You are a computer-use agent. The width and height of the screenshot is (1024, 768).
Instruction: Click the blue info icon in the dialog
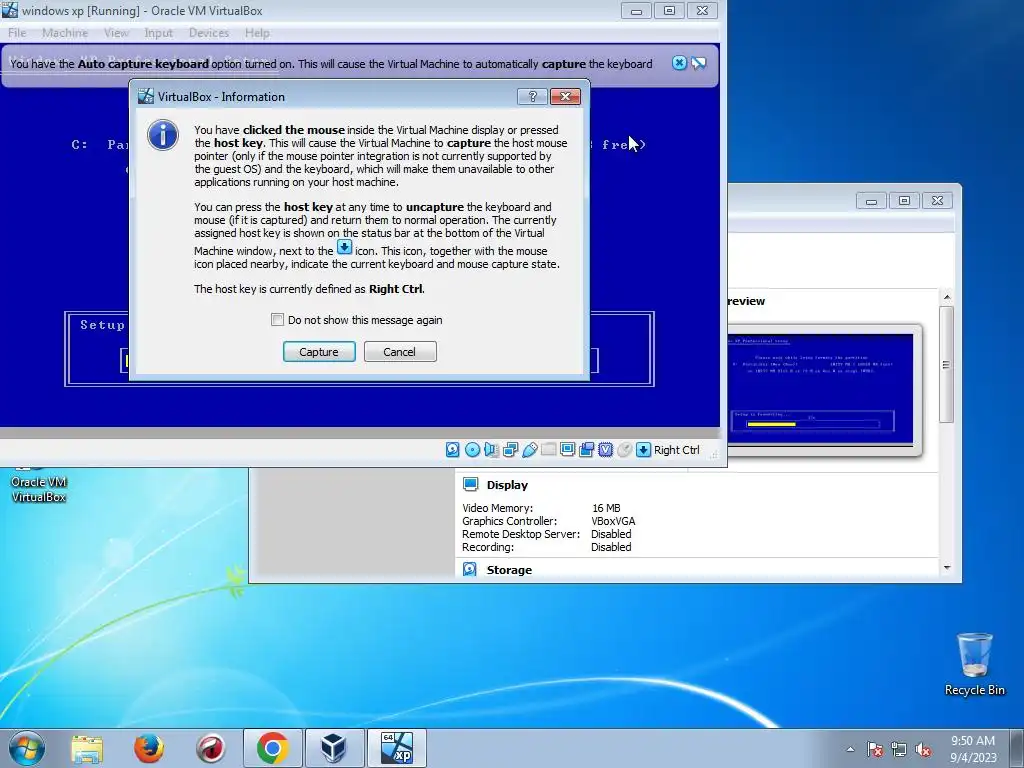coord(163,135)
